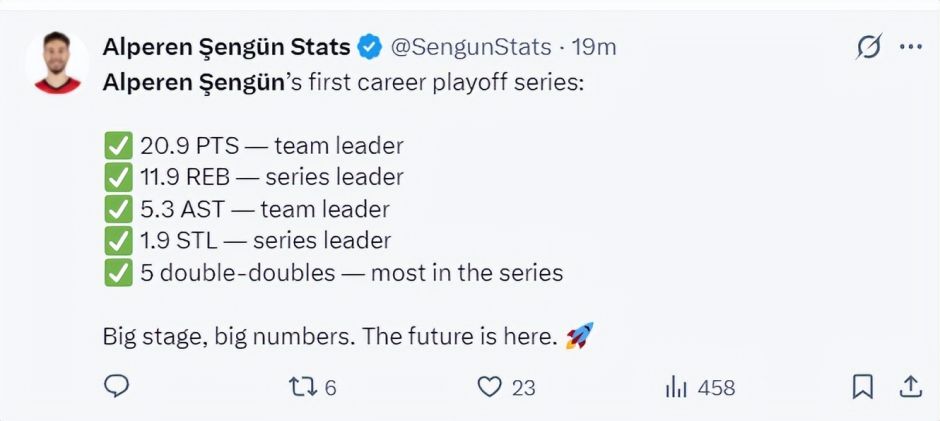Open view analytics bar-chart icon
940x421 pixels.
click(676, 387)
